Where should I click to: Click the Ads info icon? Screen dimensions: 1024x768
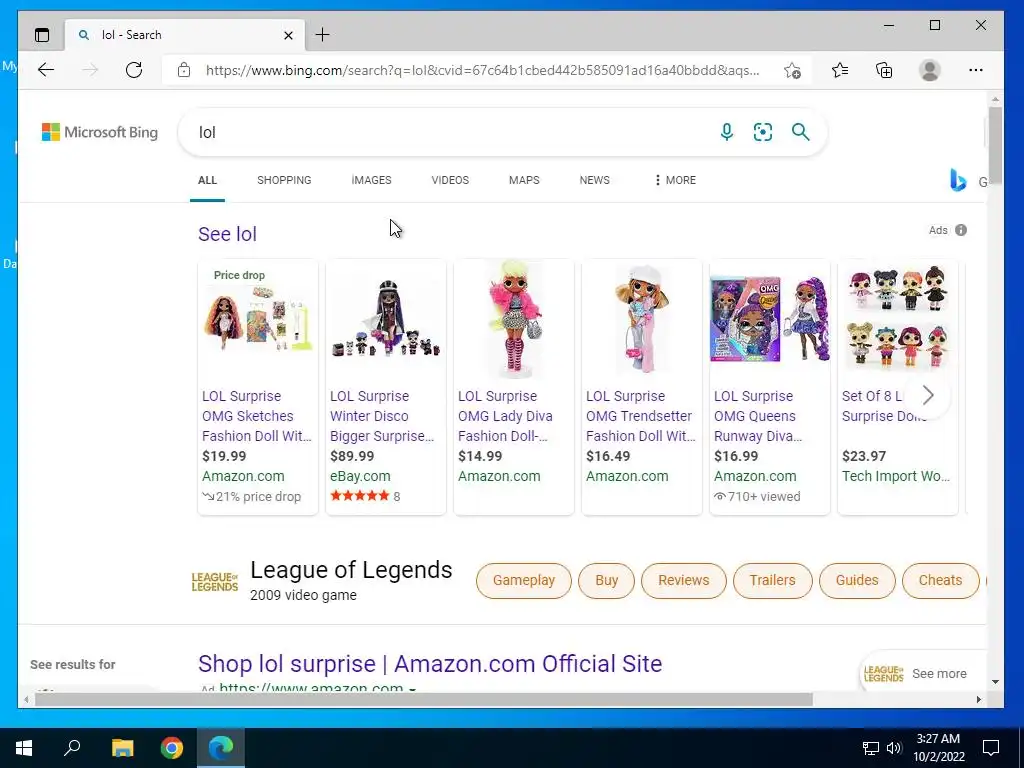point(961,230)
